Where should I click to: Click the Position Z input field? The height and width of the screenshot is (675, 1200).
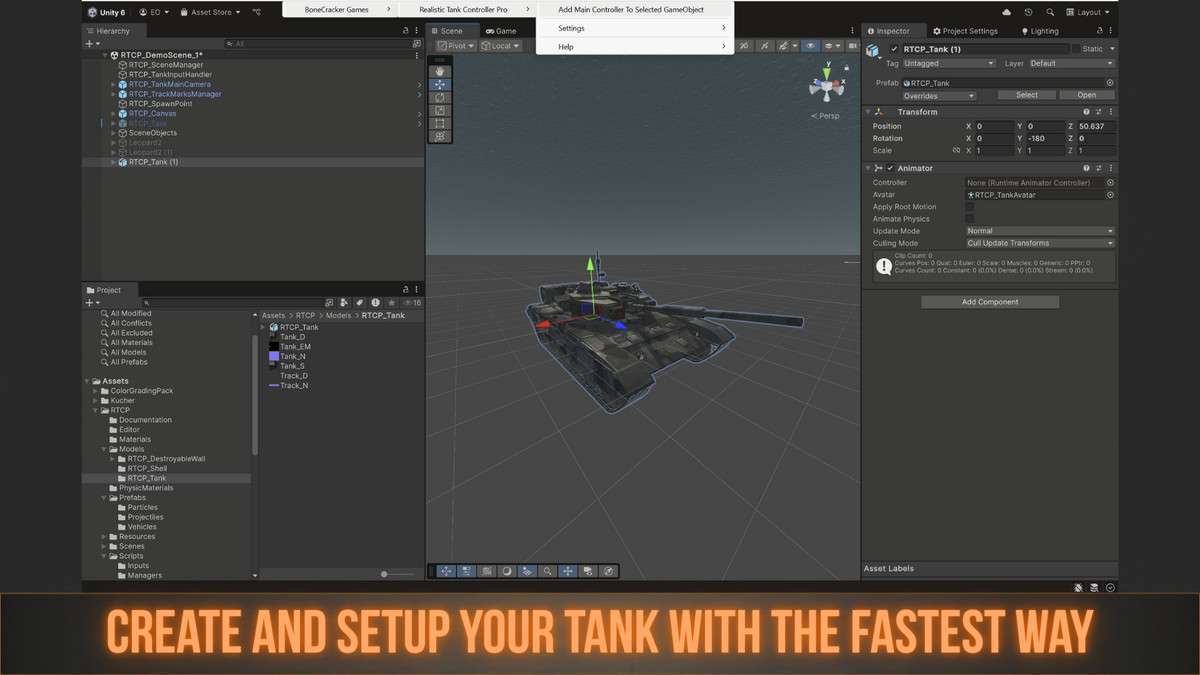pyautogui.click(x=1097, y=127)
